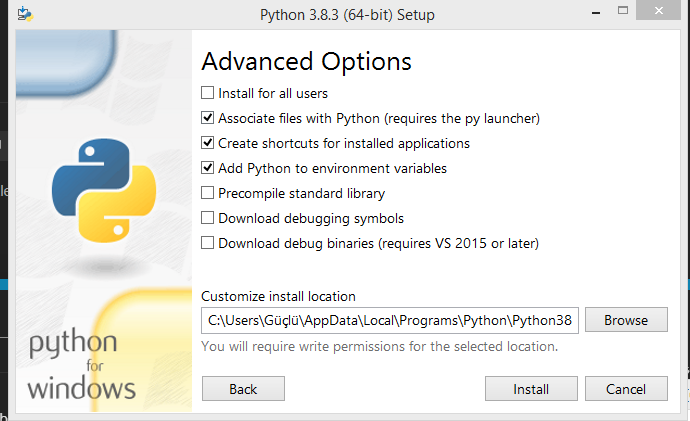Toggle Add Python to environment variables

click(x=207, y=168)
